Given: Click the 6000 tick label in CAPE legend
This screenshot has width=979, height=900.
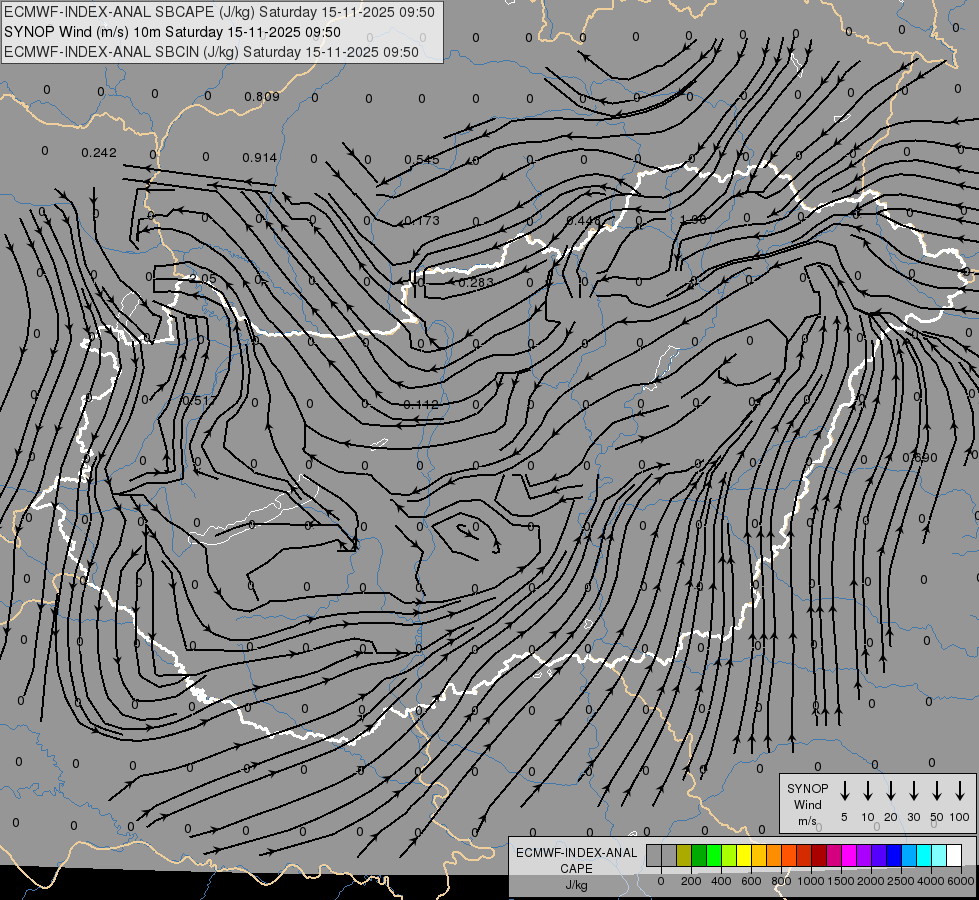Looking at the screenshot, I should (x=961, y=881).
